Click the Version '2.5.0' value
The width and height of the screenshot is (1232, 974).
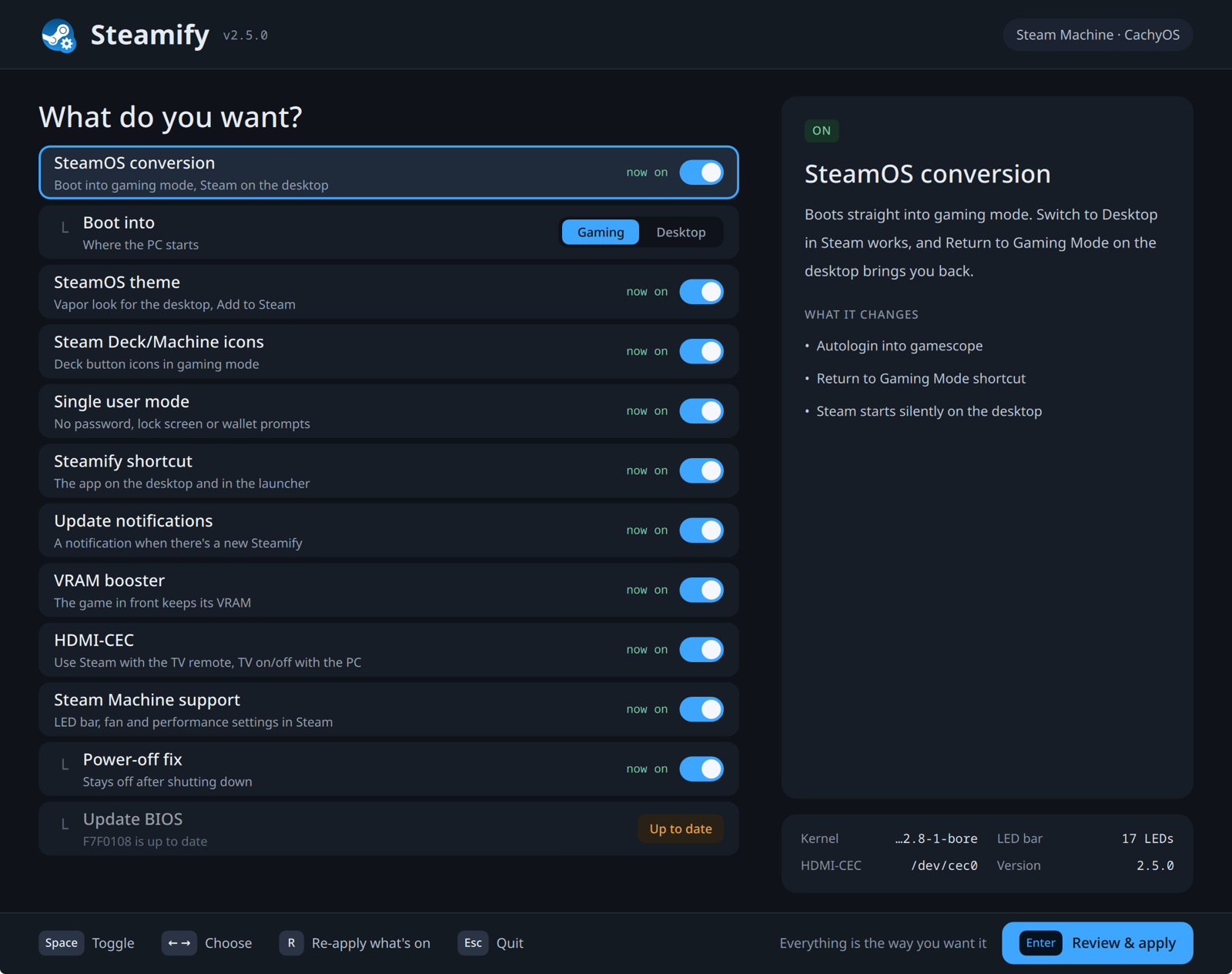tap(1155, 865)
